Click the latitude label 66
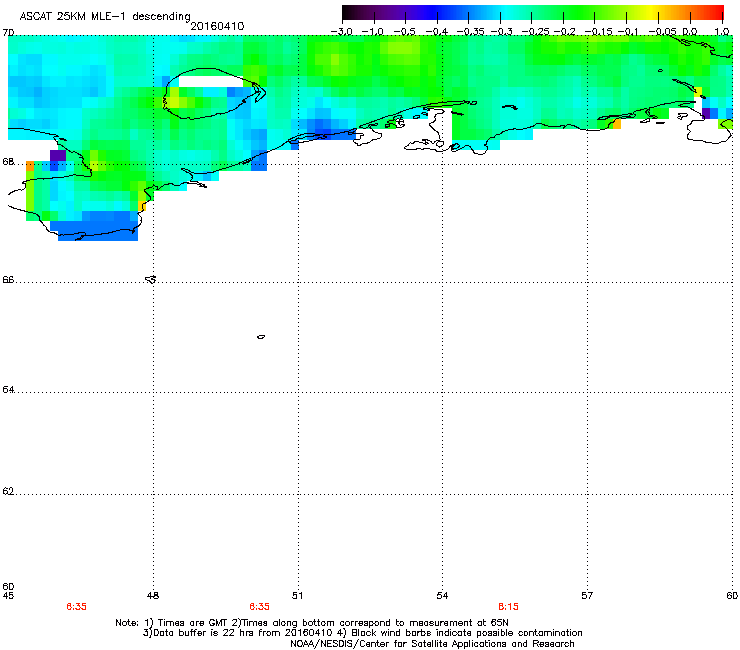The height and width of the screenshot is (650, 740). click(x=8, y=279)
